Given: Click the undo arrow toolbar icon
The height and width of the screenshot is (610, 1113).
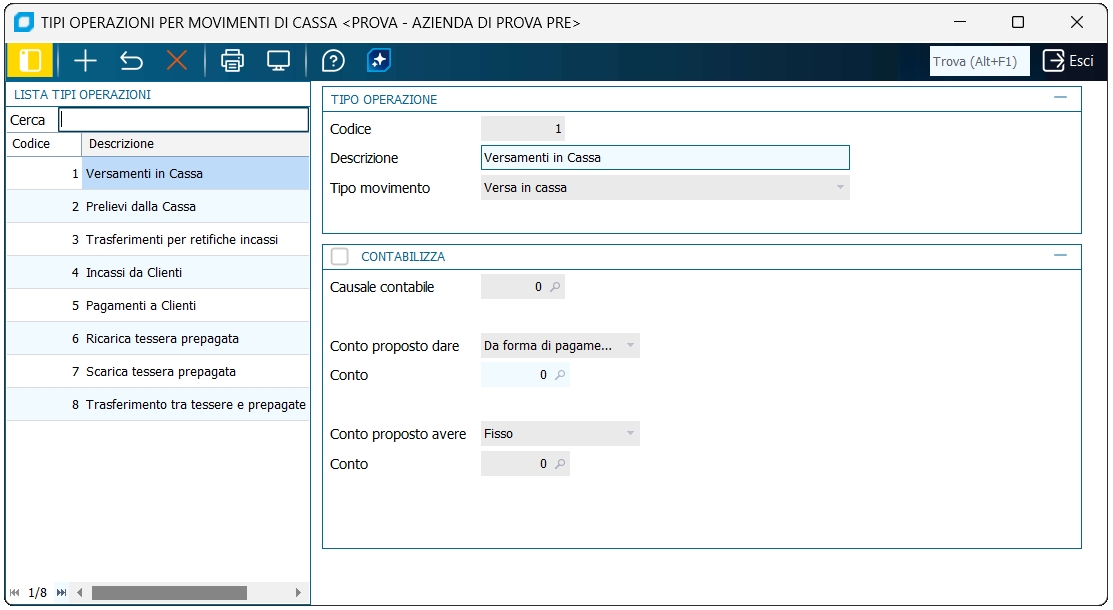Looking at the screenshot, I should tap(131, 61).
